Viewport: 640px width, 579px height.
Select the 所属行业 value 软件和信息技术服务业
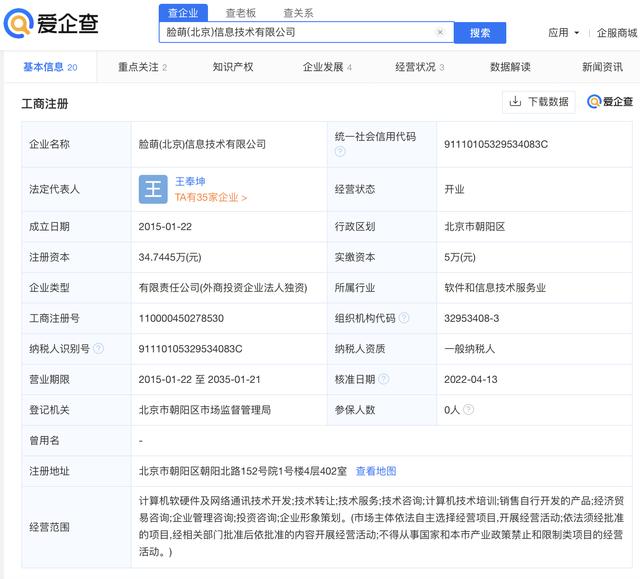(x=495, y=288)
